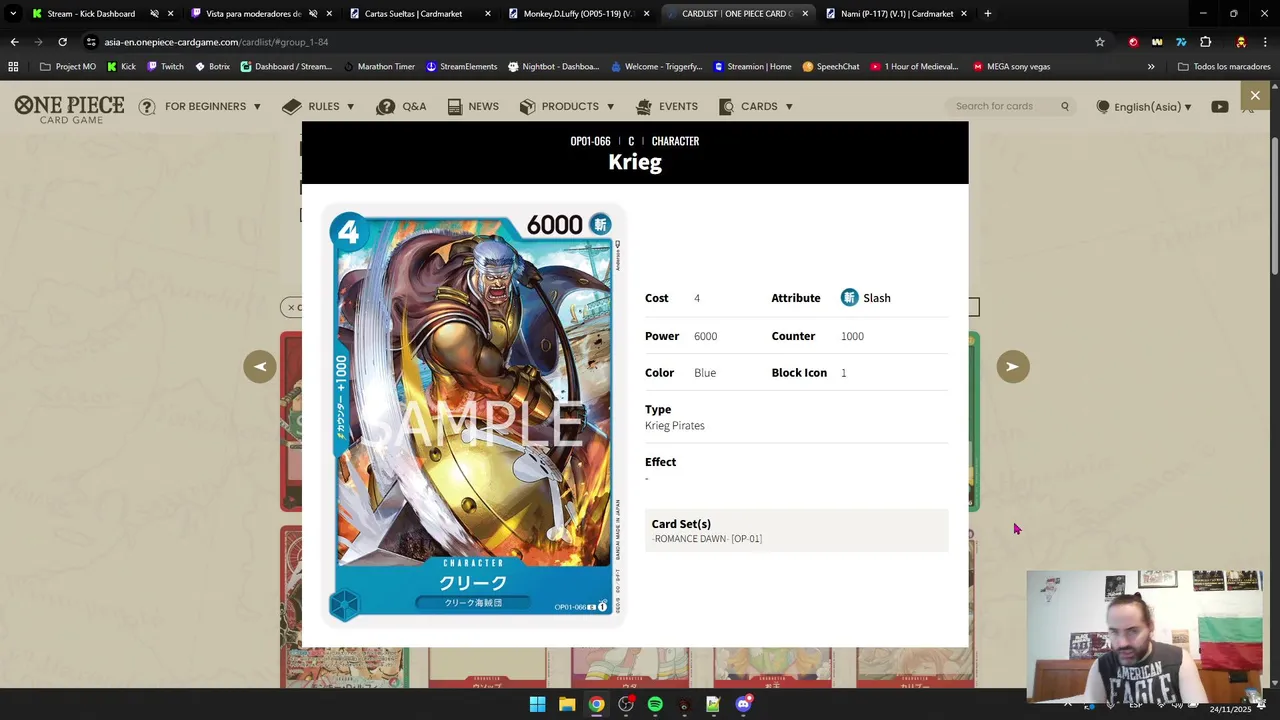
Task: Click the card search magnifier icon
Action: click(x=1065, y=106)
